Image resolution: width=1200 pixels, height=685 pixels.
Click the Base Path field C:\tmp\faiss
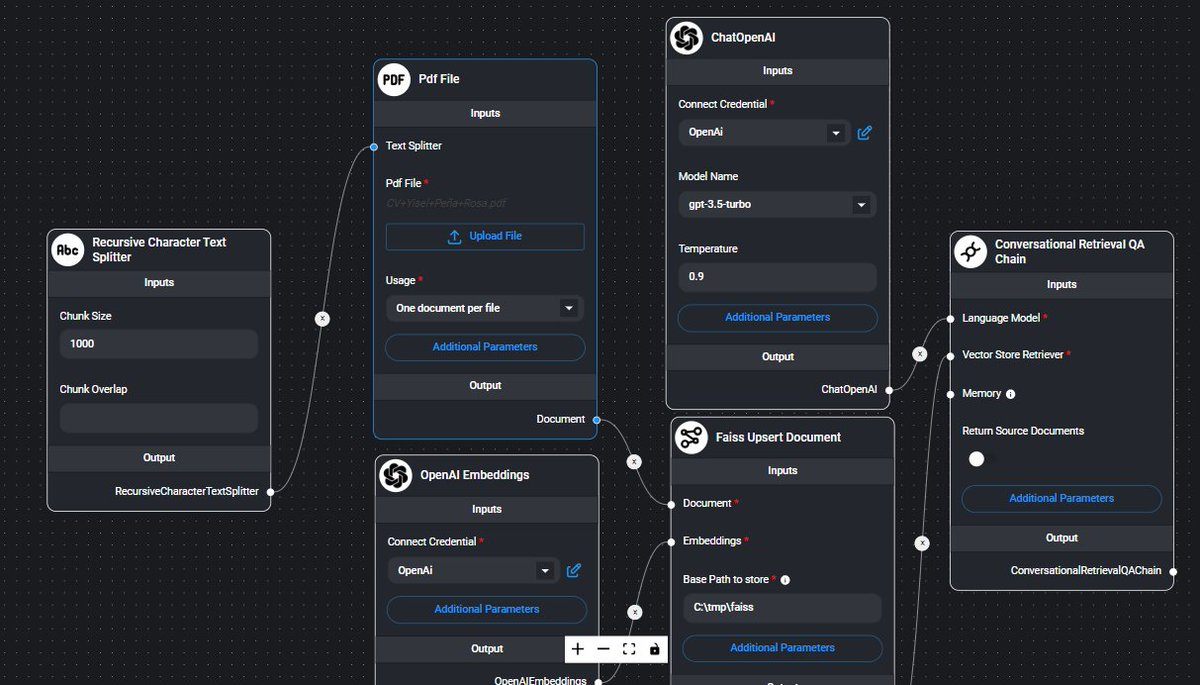pyautogui.click(x=782, y=608)
